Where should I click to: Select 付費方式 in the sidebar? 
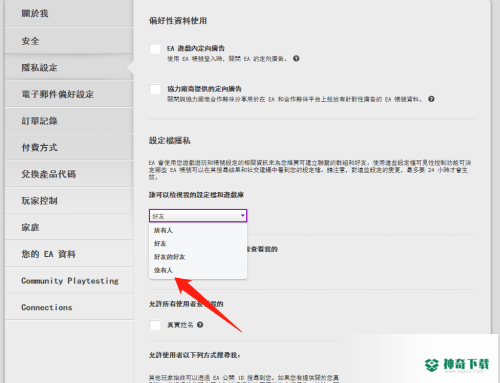[69, 147]
